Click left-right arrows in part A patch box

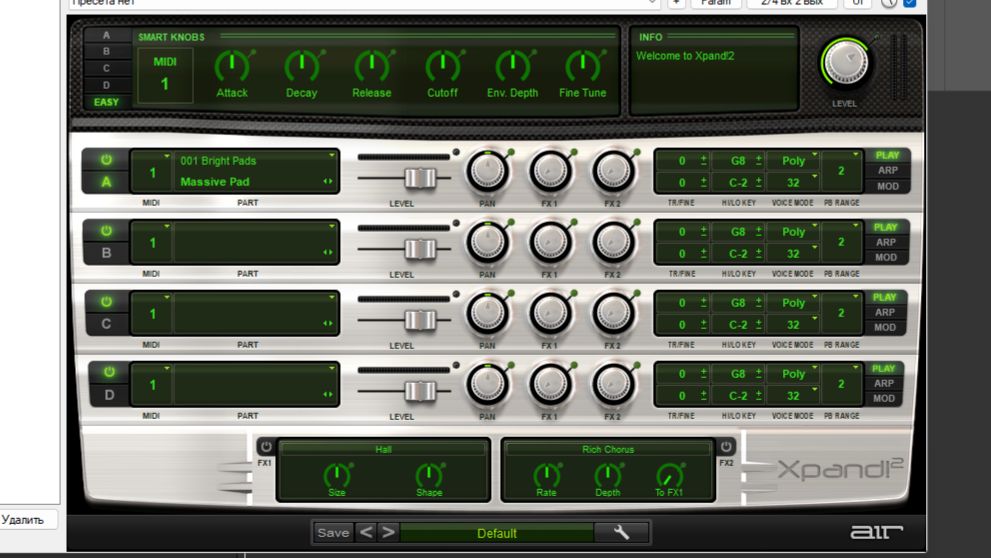(x=328, y=181)
